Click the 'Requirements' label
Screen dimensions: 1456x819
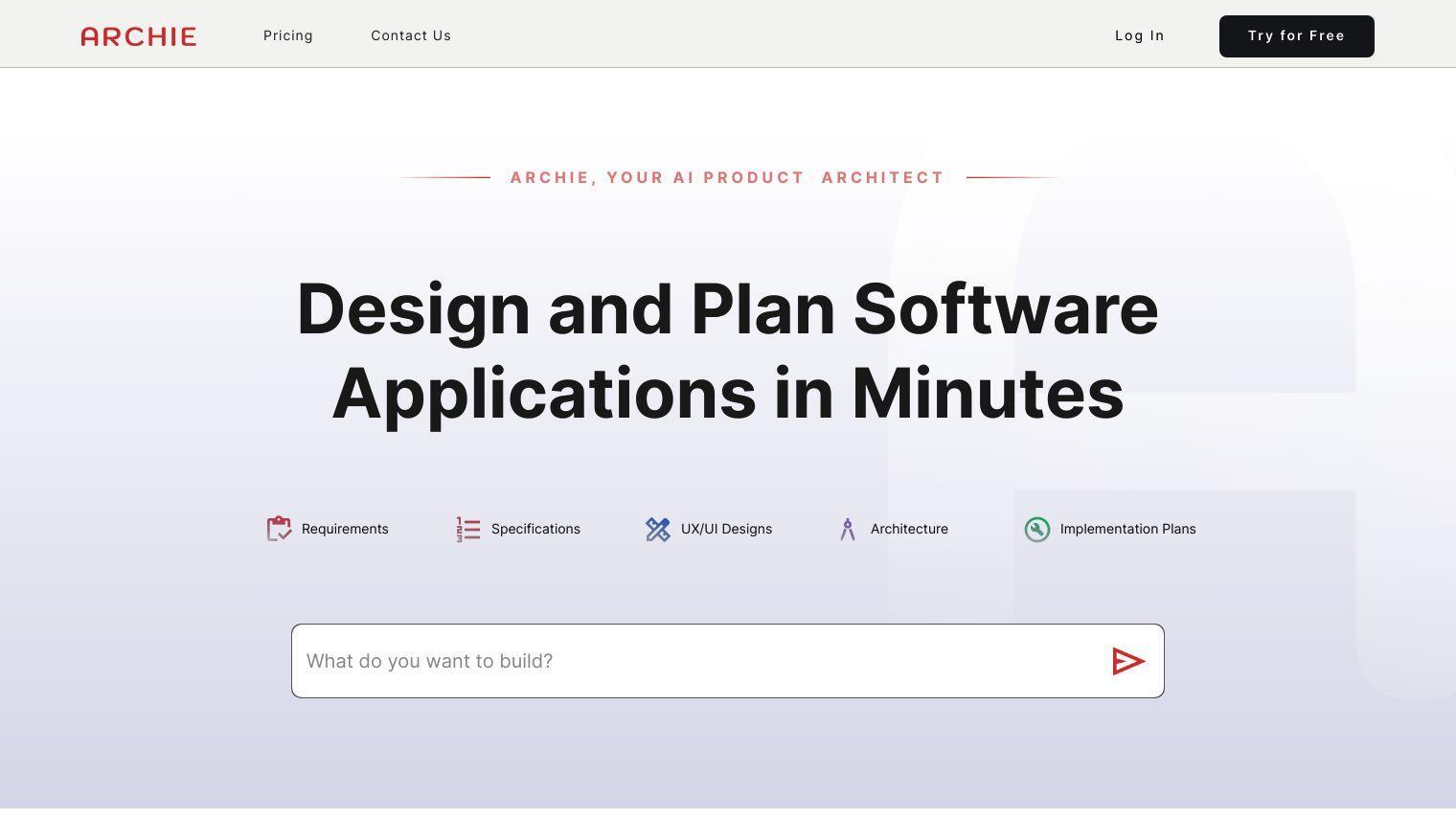(x=345, y=529)
